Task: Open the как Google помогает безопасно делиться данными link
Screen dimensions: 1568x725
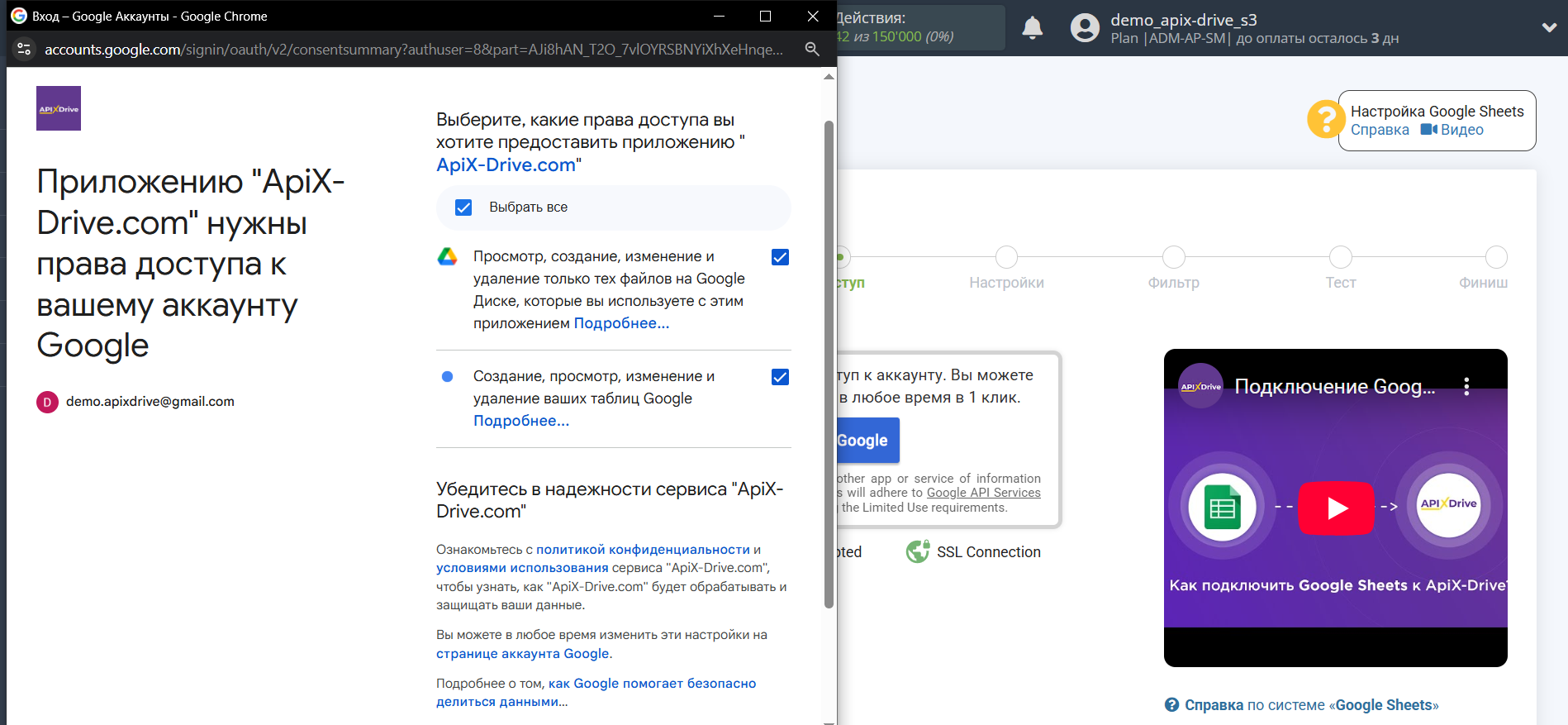Action: 596,693
